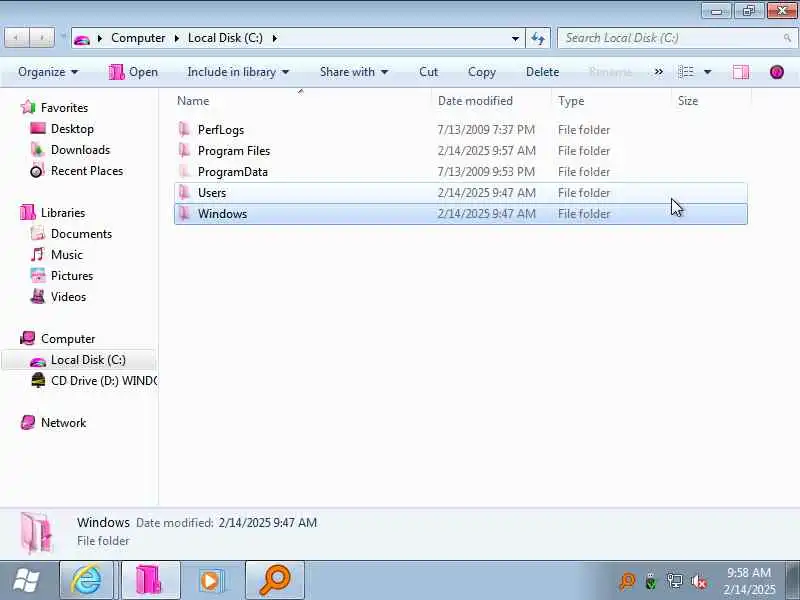800x600 pixels.
Task: Sort by the Name column header
Action: 303,101
